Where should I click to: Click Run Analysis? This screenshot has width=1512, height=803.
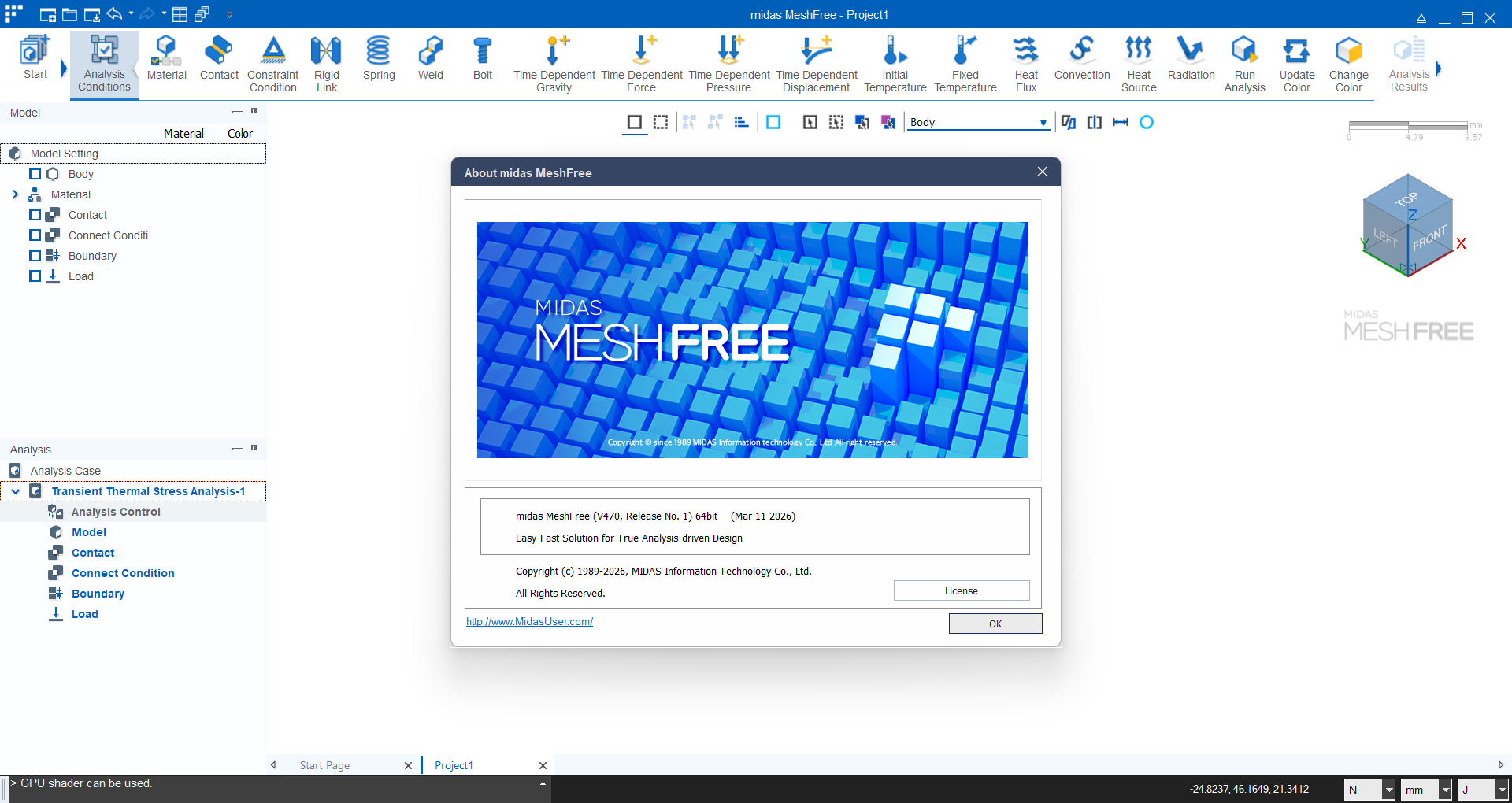point(1244,65)
